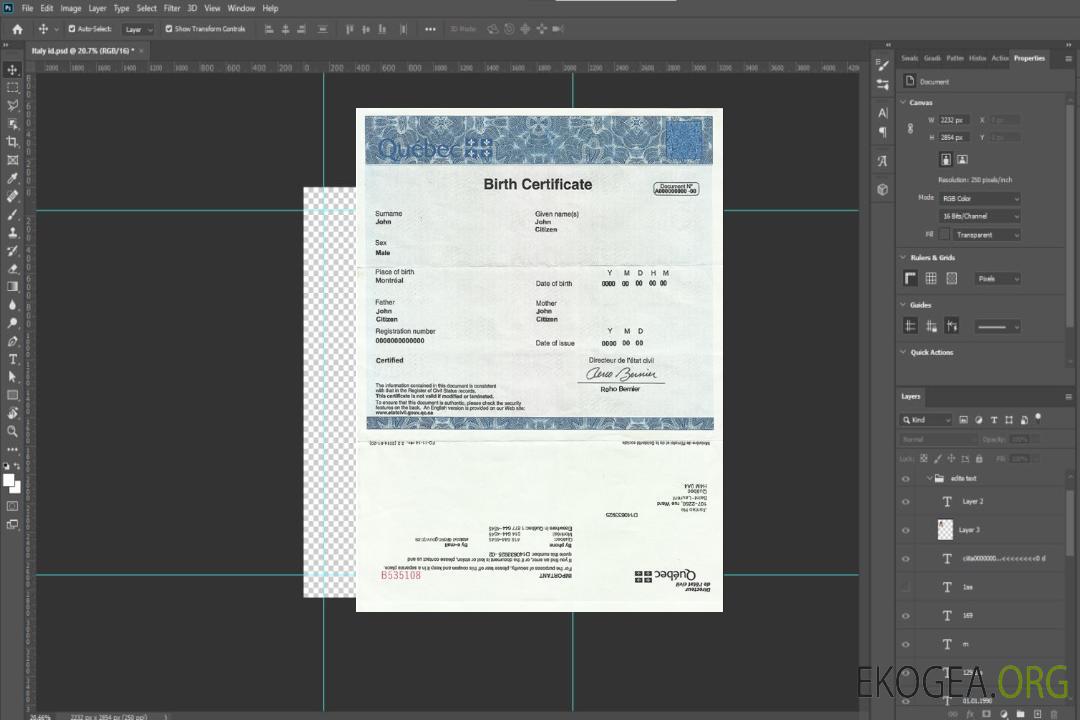Select the Move tool in the toolbox
The height and width of the screenshot is (720, 1080).
tap(12, 70)
